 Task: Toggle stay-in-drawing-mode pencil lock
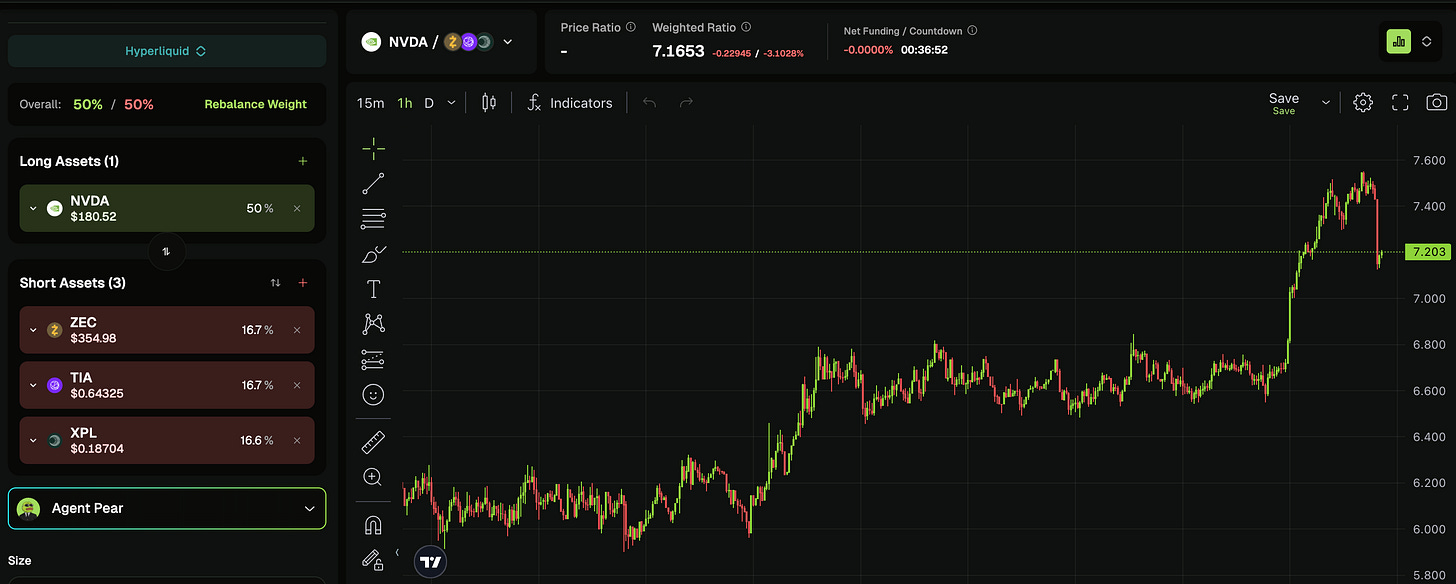[x=373, y=560]
